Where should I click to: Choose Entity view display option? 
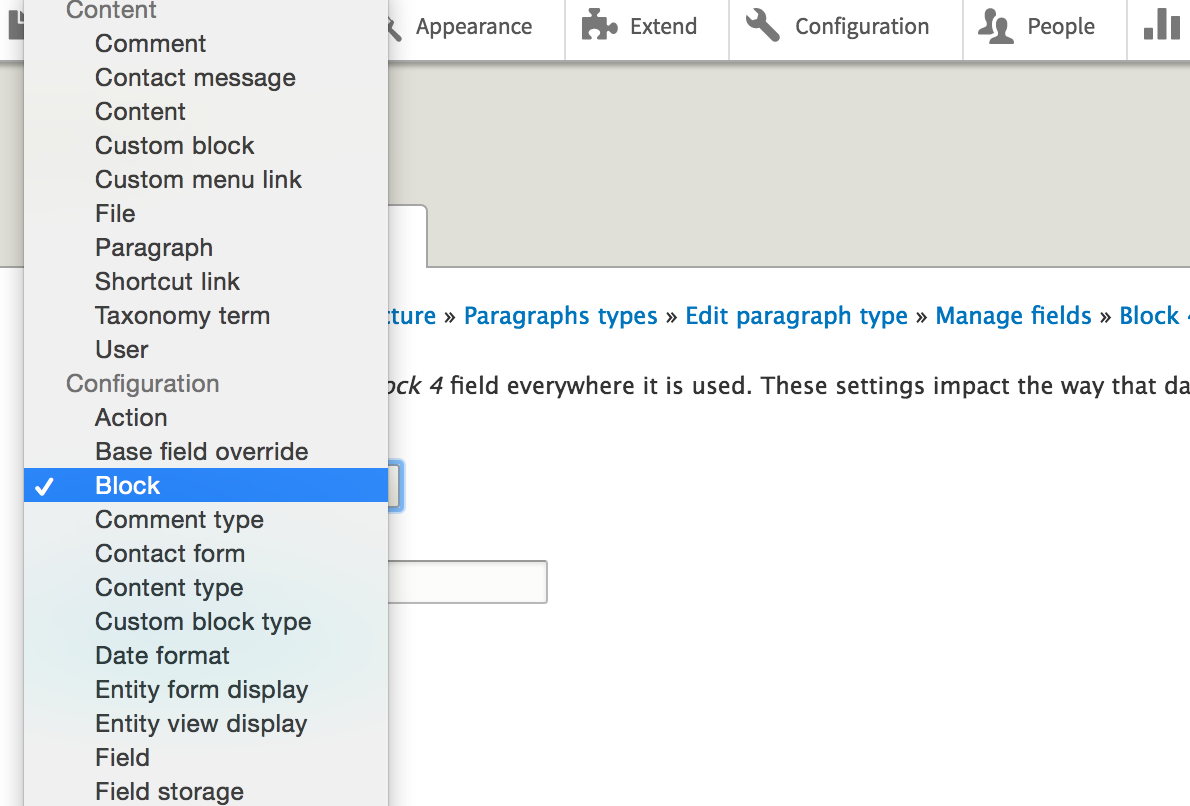click(206, 723)
